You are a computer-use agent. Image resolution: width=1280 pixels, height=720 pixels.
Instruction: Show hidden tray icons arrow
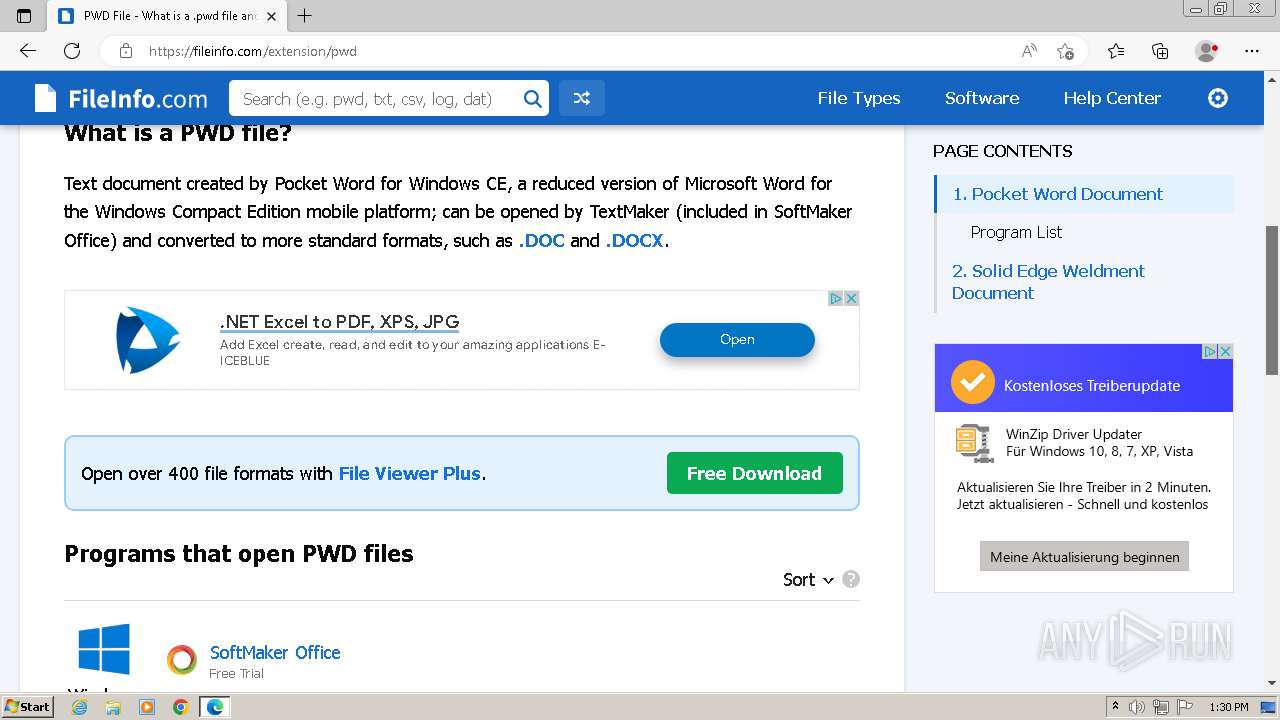click(x=1115, y=707)
